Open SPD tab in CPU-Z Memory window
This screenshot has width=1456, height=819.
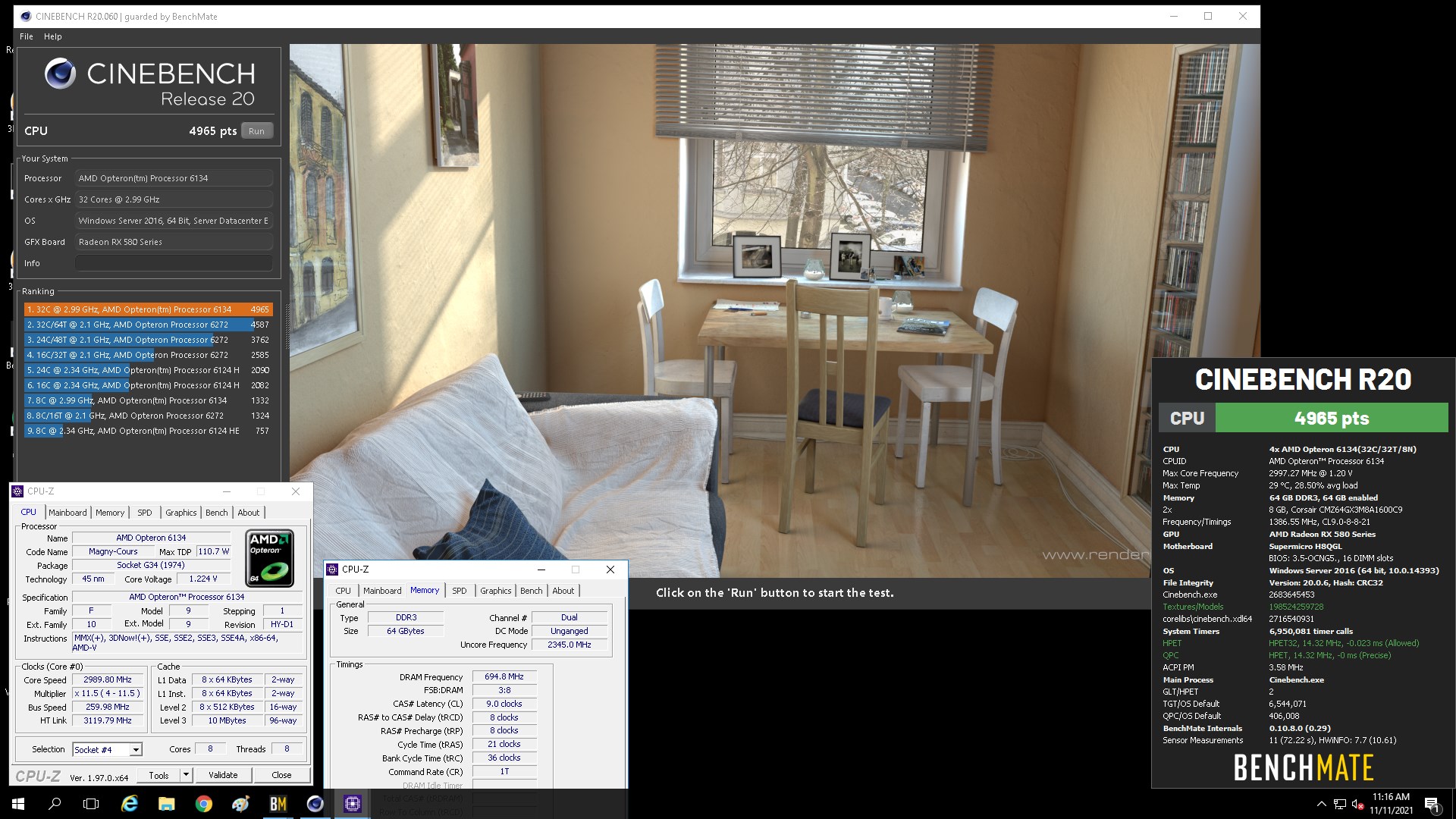(x=460, y=591)
